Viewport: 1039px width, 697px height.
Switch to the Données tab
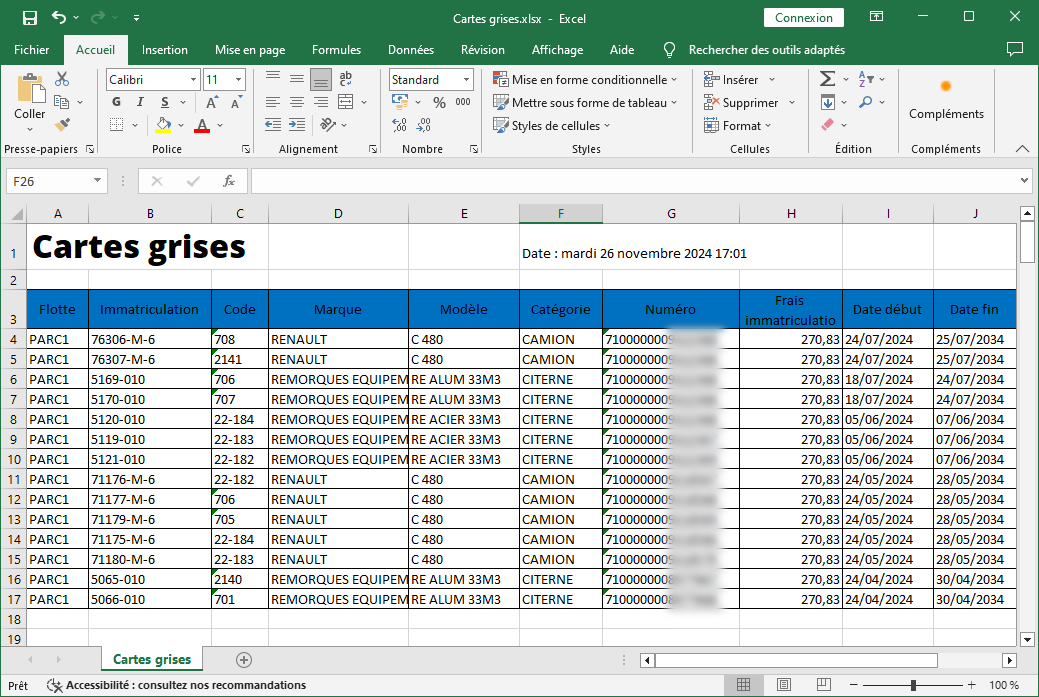pos(411,50)
